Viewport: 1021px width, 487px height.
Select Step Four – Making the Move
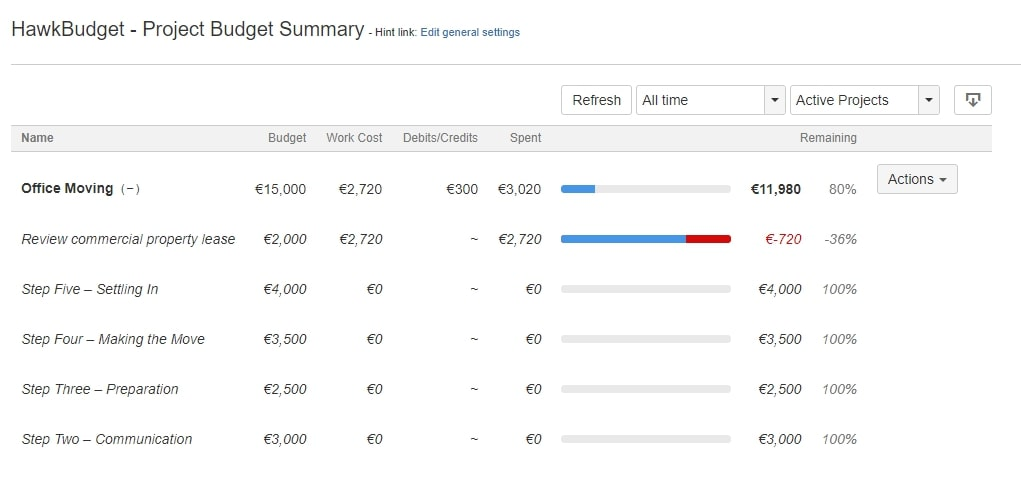point(113,339)
